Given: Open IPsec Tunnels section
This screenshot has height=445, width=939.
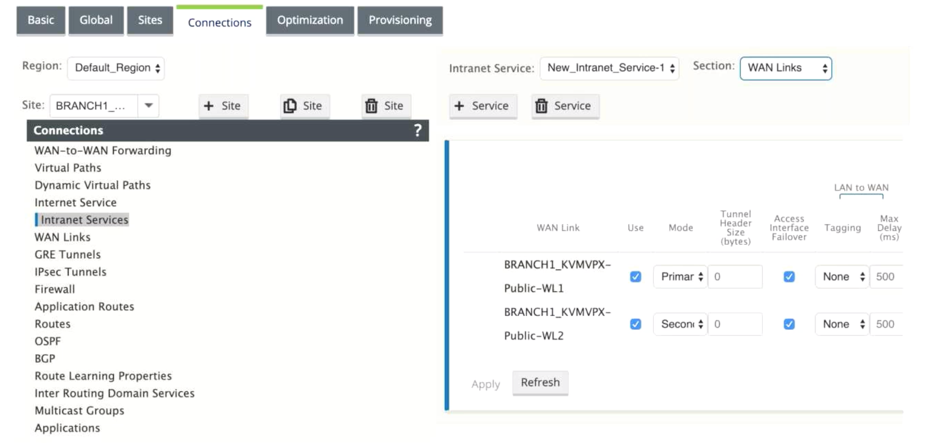Looking at the screenshot, I should (71, 272).
